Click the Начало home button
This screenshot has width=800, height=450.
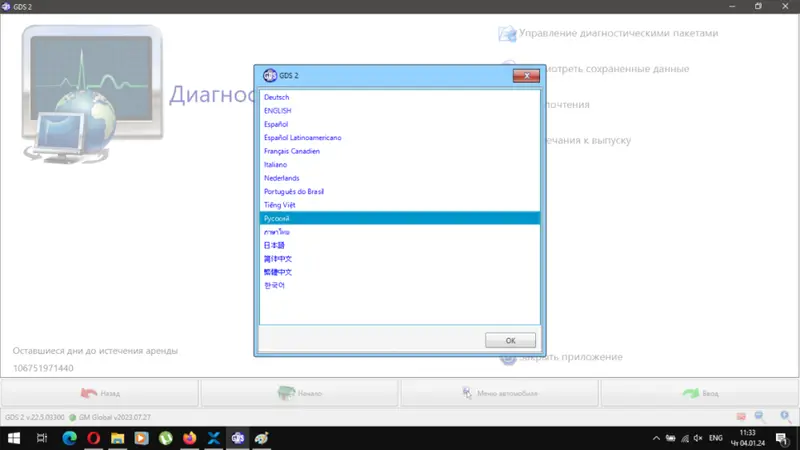tap(299, 393)
